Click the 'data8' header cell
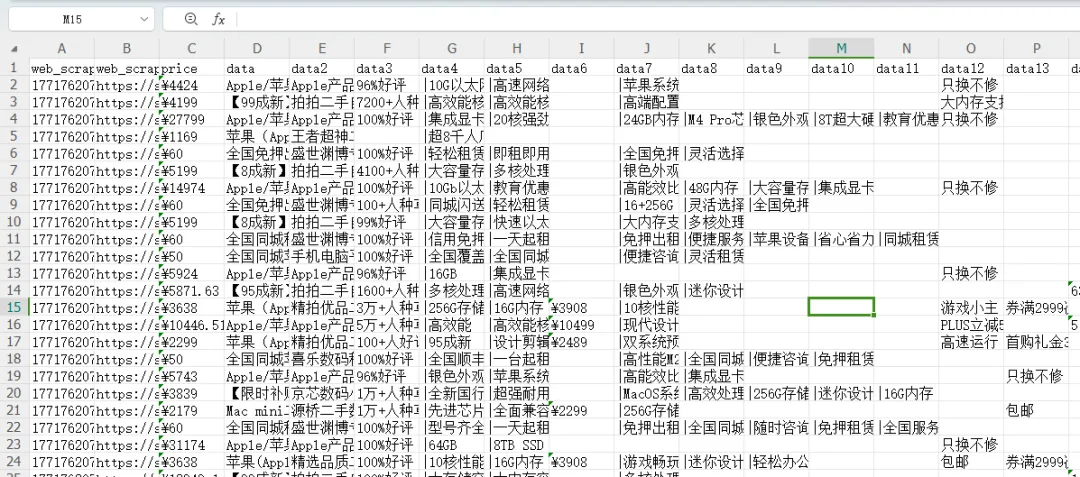 click(x=712, y=68)
